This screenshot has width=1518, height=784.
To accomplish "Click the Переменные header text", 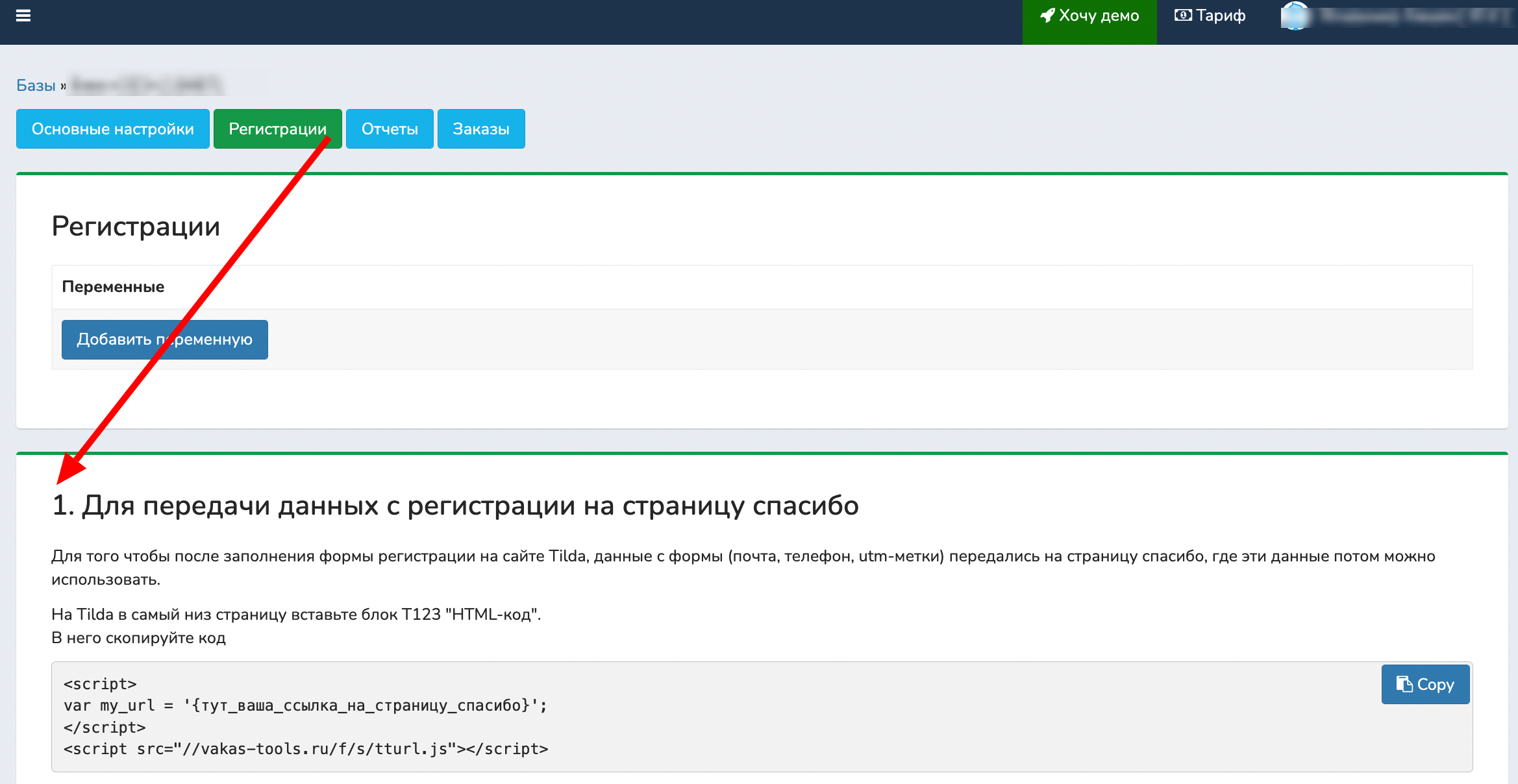I will [x=113, y=287].
